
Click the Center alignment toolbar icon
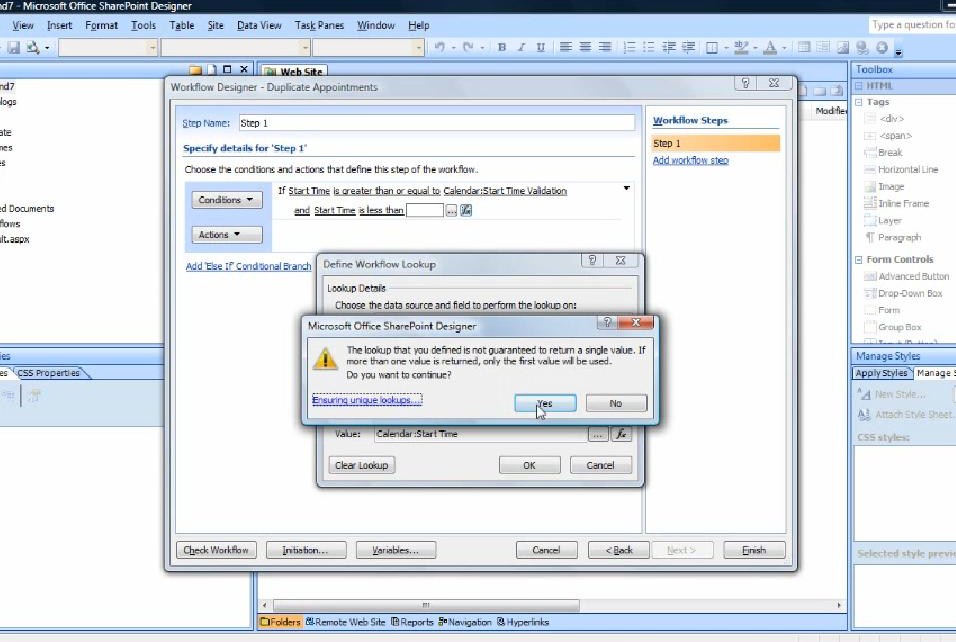point(585,48)
